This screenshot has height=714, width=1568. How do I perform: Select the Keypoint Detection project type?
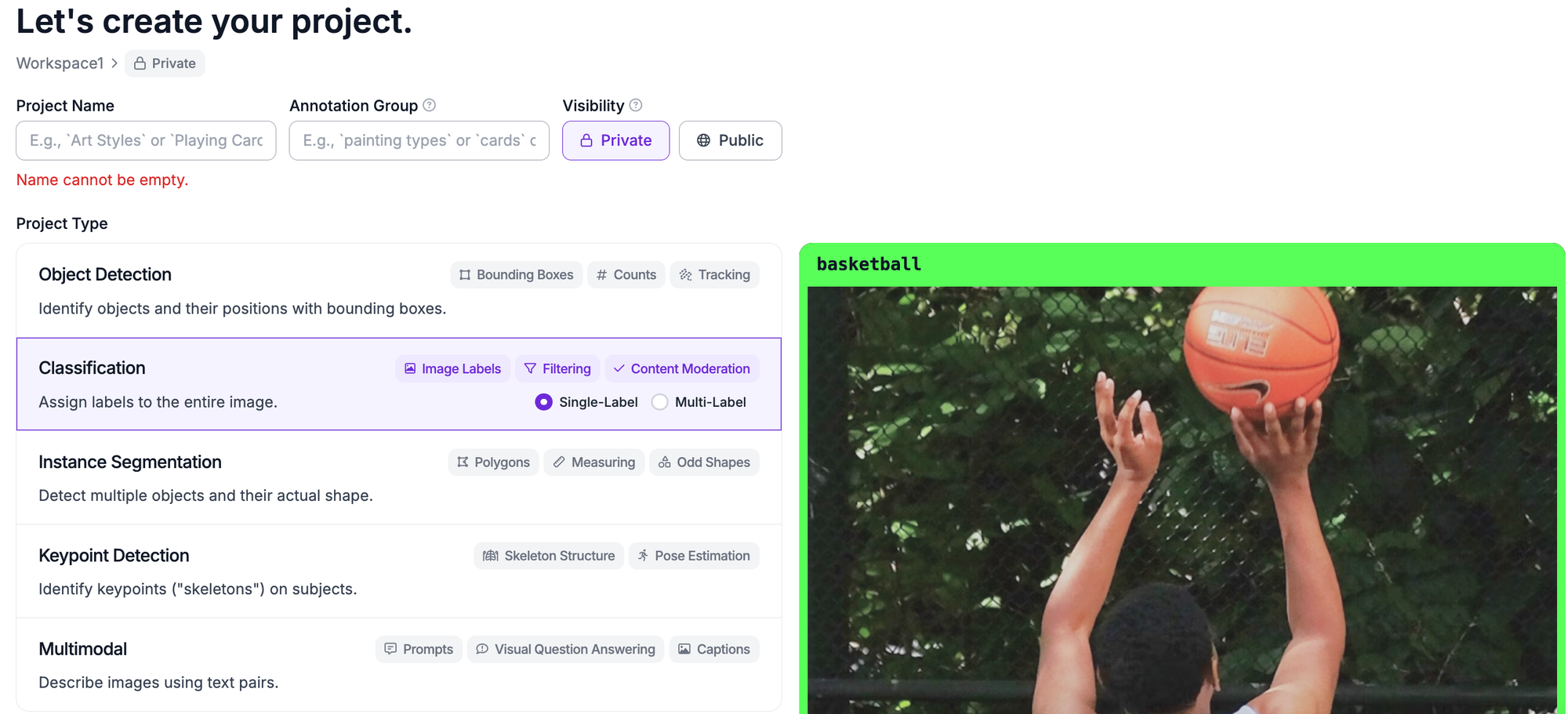[x=399, y=571]
